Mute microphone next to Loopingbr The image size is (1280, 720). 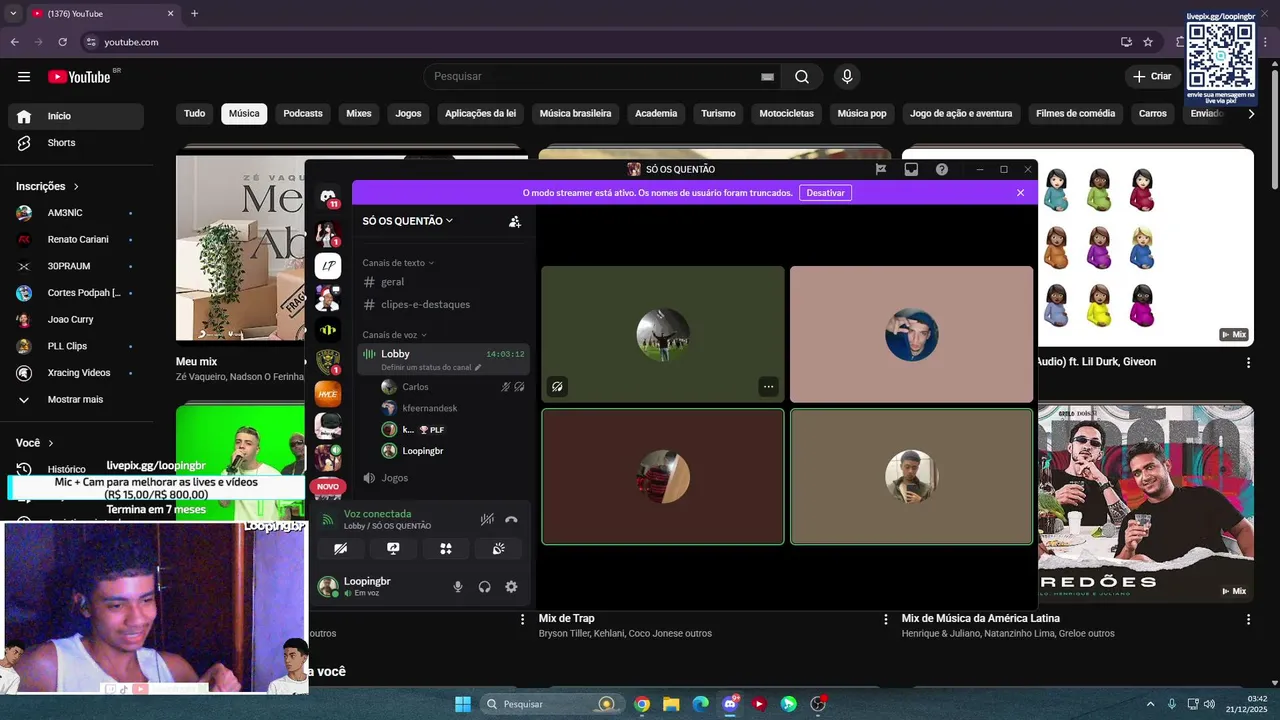pos(458,587)
